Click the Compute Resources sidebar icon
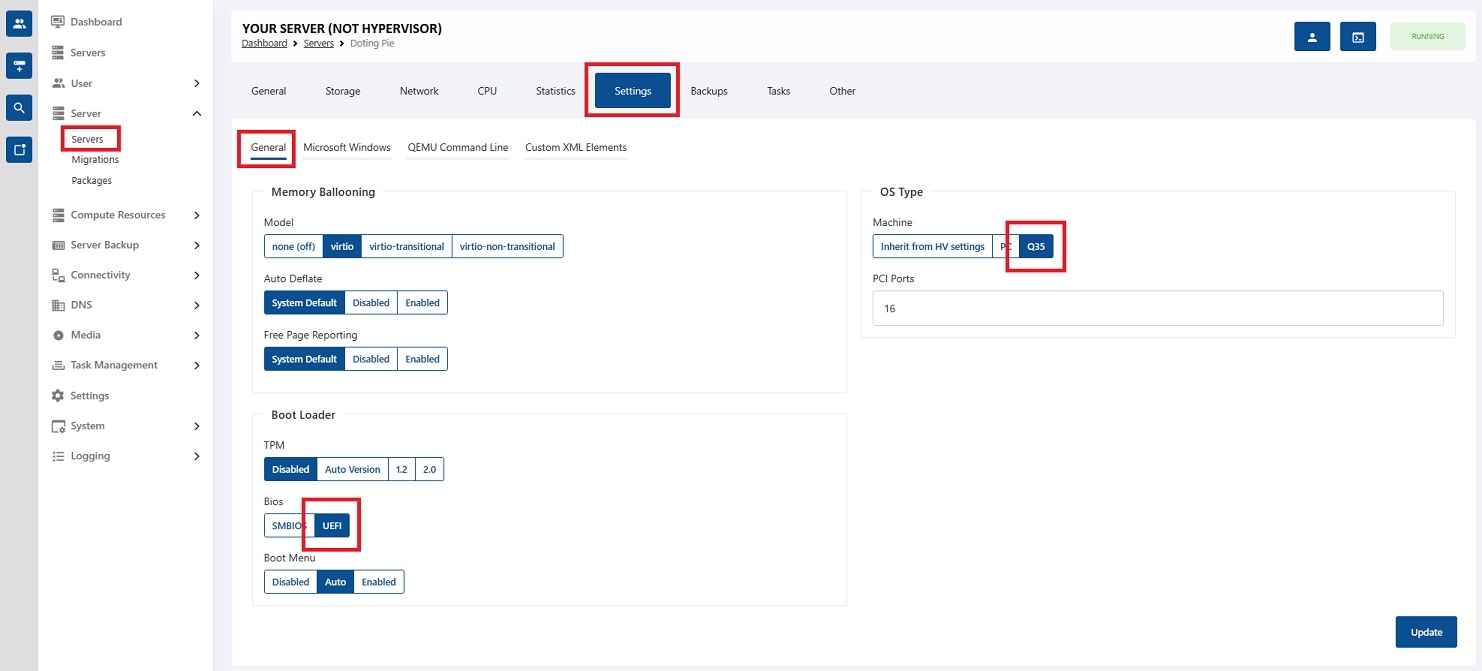 pyautogui.click(x=58, y=215)
